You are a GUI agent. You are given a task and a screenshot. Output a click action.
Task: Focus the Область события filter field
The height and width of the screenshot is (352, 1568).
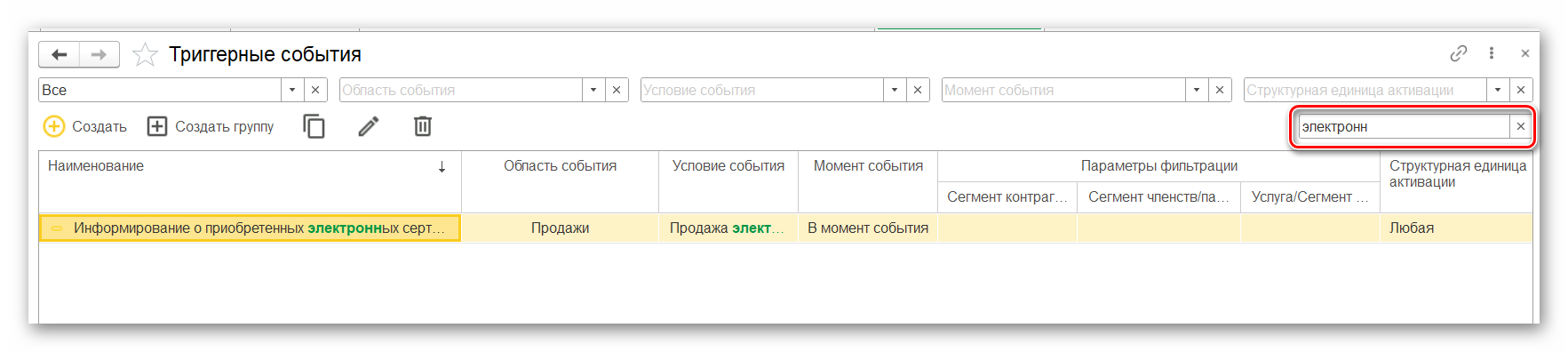point(461,90)
